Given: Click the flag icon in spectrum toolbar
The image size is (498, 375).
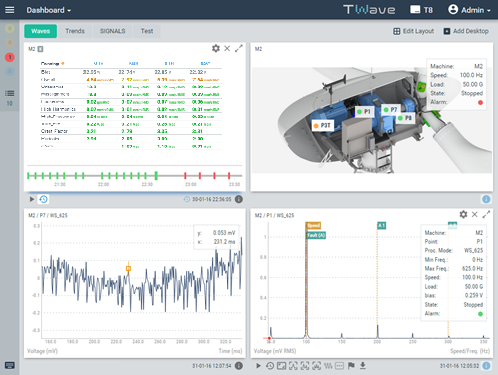Looking at the screenshot, I should [351, 366].
